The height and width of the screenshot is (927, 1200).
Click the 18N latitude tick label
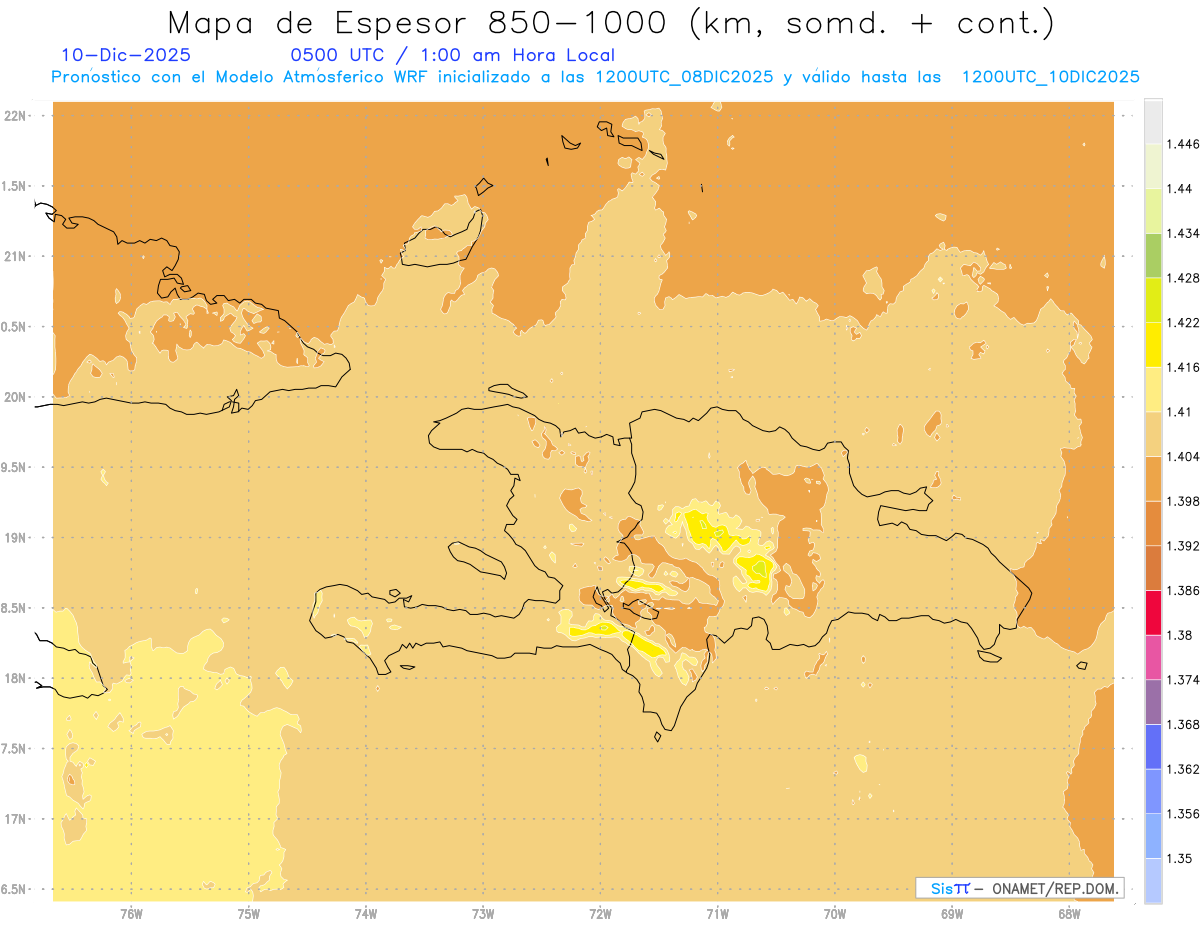[16, 678]
